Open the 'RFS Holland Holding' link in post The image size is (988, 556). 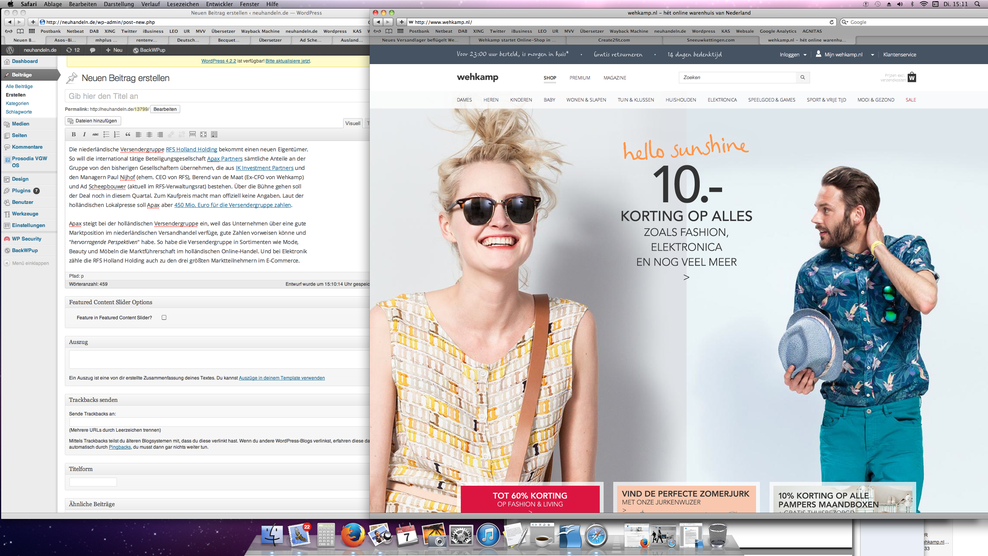(192, 149)
